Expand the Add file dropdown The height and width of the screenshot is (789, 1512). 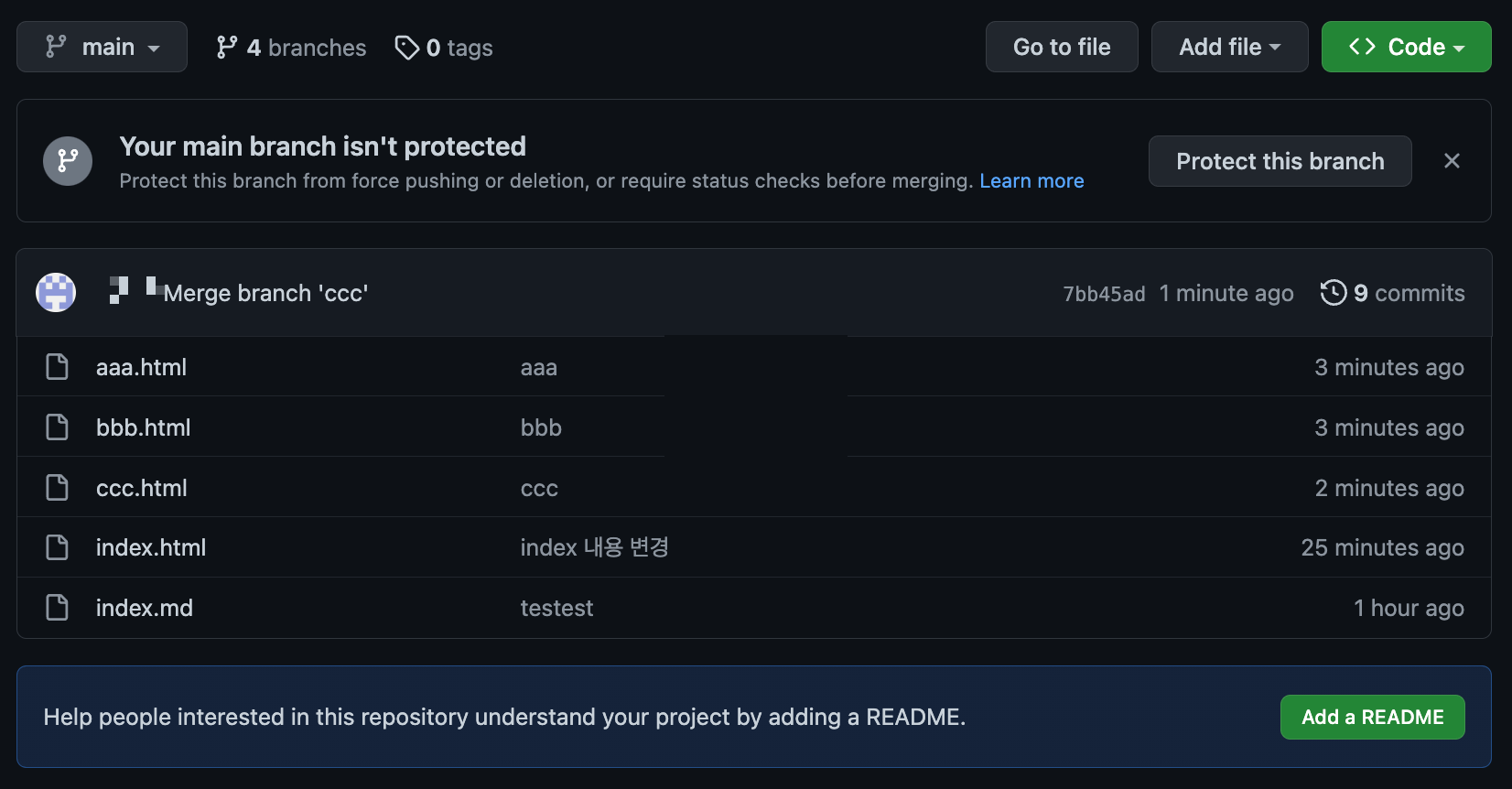tap(1229, 47)
